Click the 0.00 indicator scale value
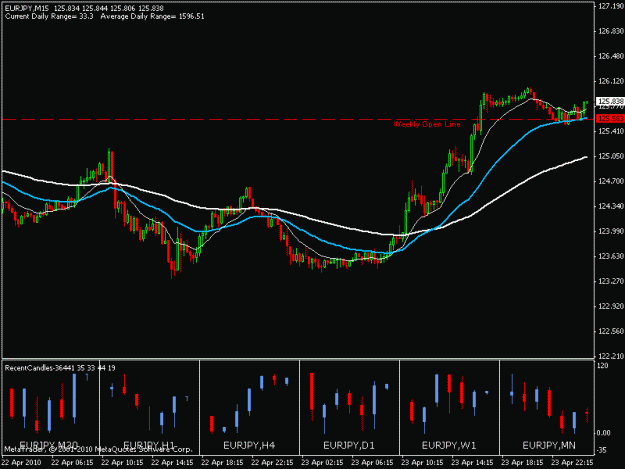This screenshot has height=469, width=625. coord(605,433)
